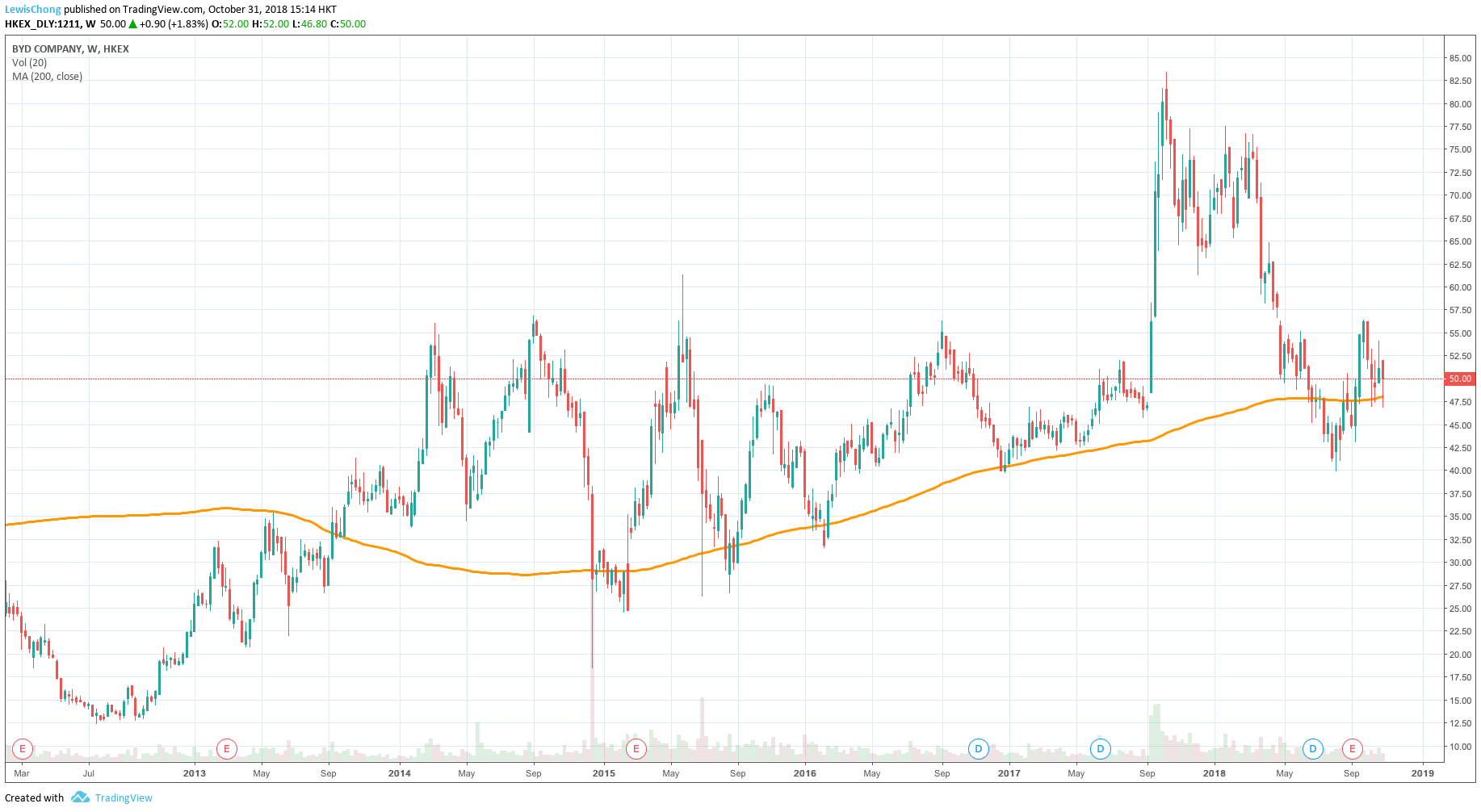
Task: Click the 20.00 price axis label
Action: (1460, 655)
